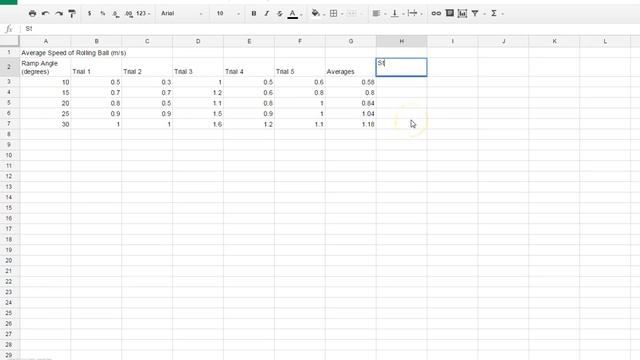Format as percent
Viewport: 640px width, 360px height.
[102, 13]
